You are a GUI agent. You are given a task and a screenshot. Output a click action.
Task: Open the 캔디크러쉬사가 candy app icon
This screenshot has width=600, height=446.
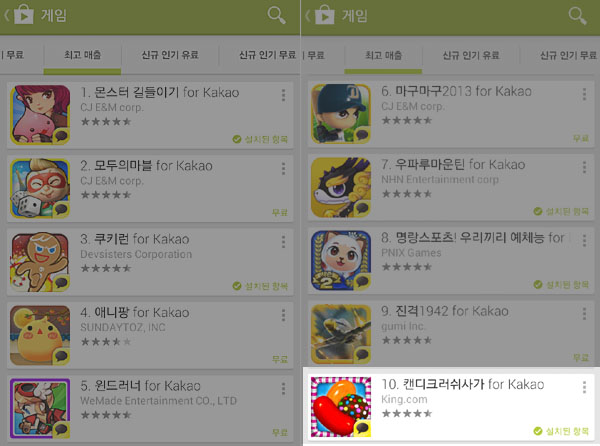[x=341, y=407]
